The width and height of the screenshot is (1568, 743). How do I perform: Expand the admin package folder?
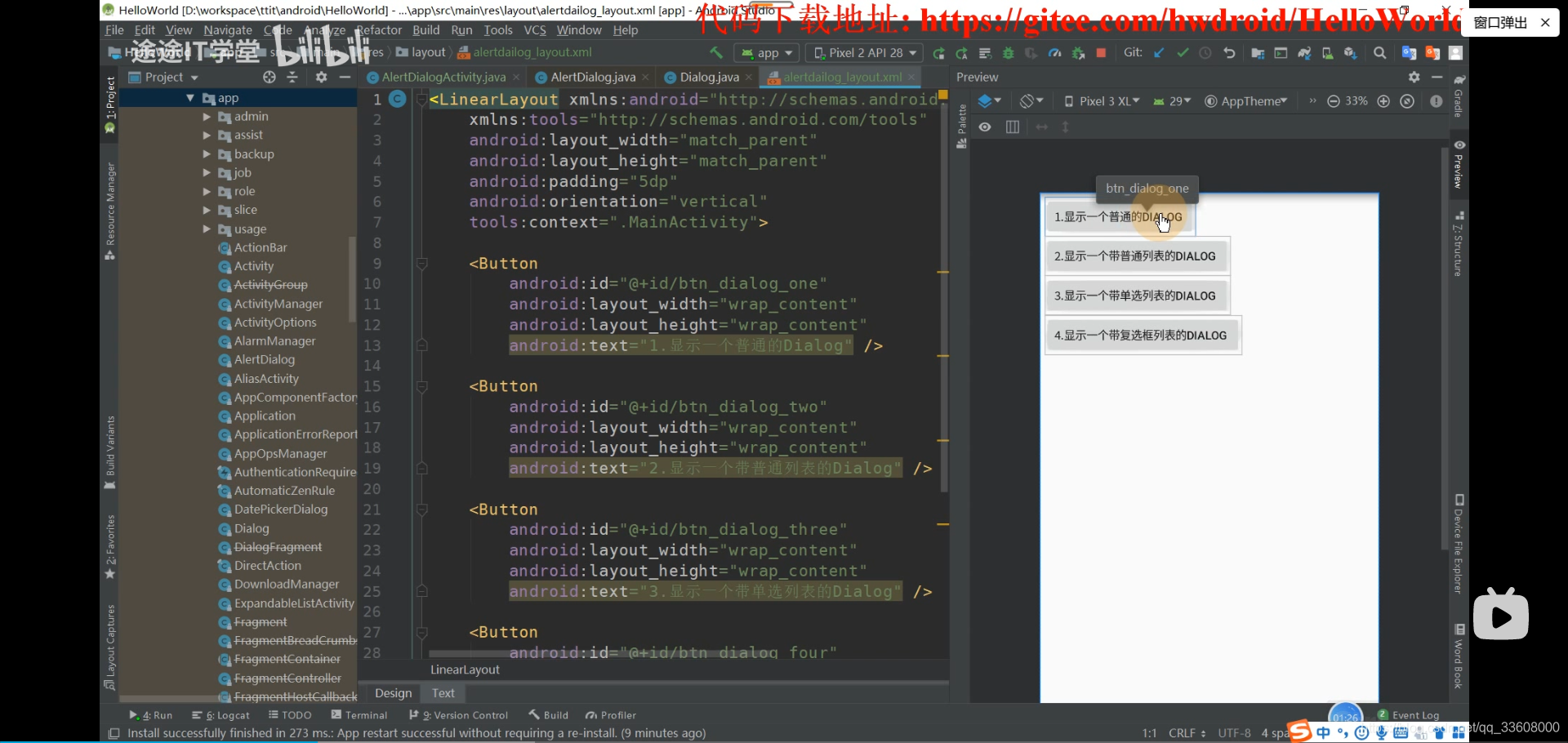click(x=207, y=117)
